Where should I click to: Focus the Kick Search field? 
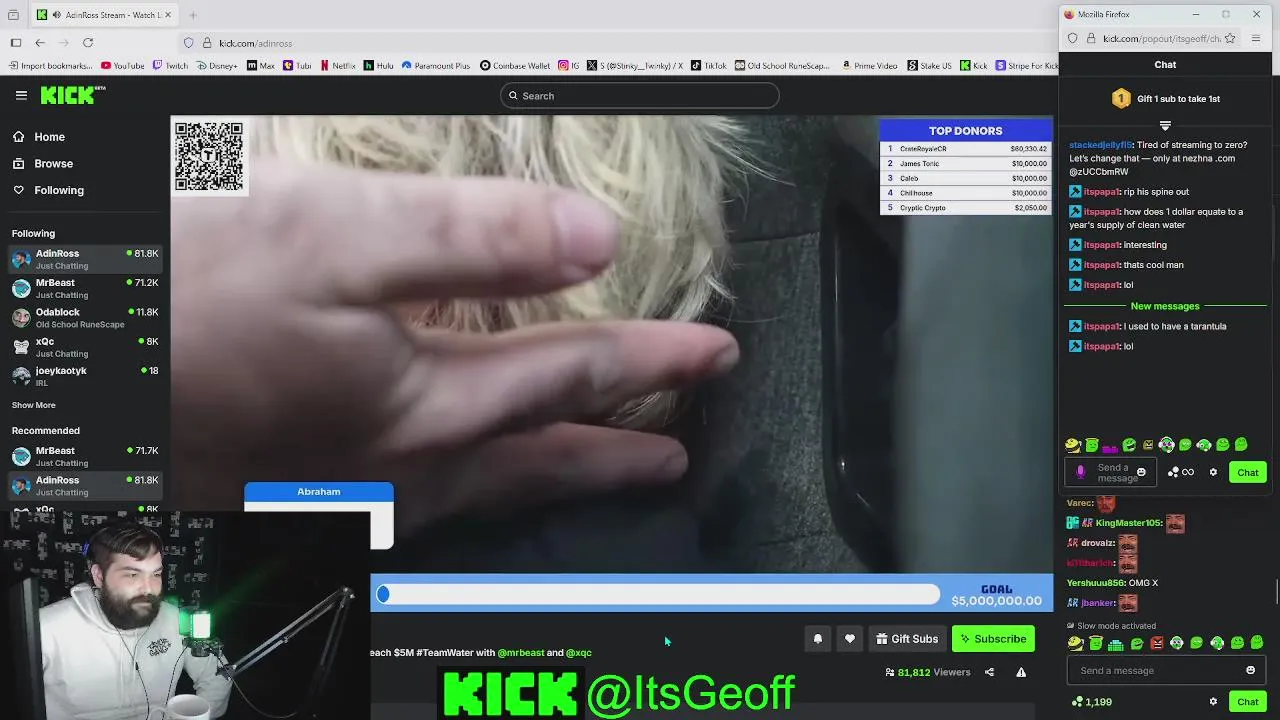(x=640, y=96)
